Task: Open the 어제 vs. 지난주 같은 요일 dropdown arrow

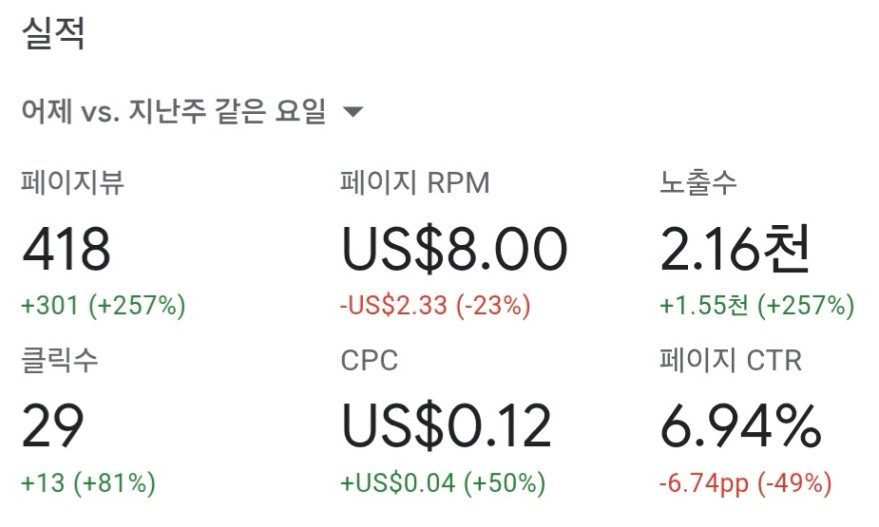Action: [x=353, y=112]
